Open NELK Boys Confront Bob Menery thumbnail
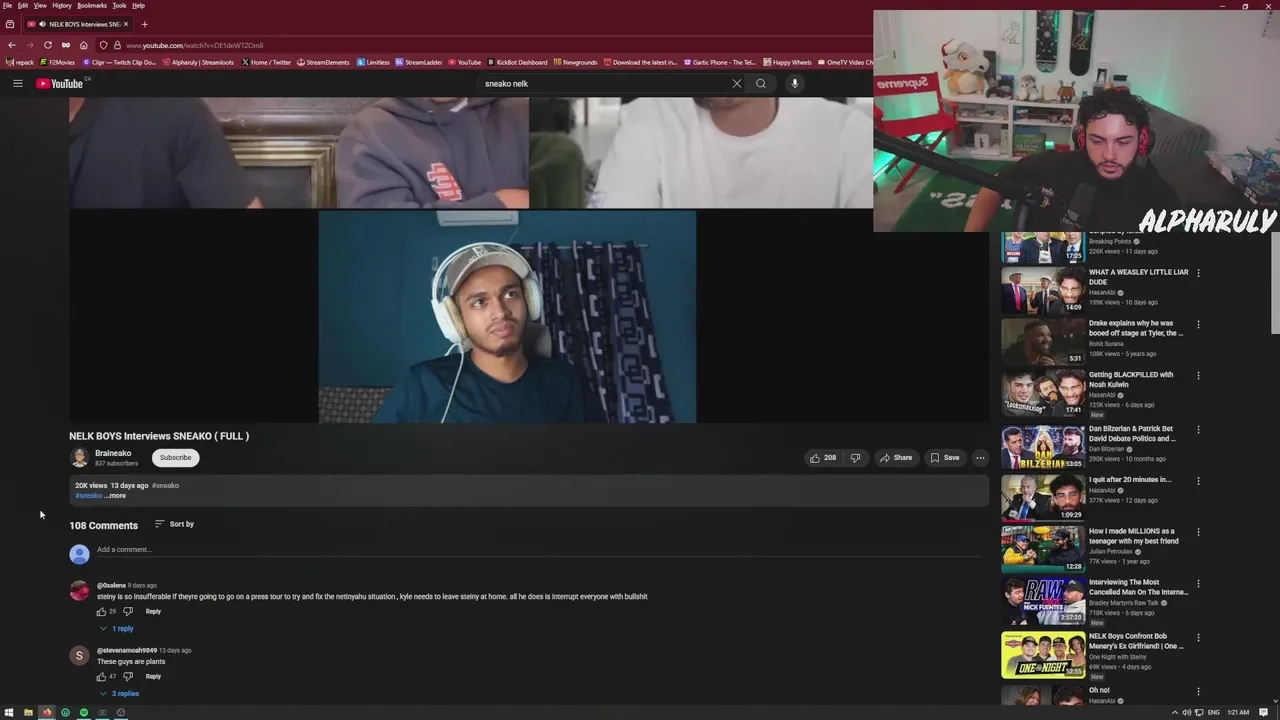This screenshot has width=1280, height=720. click(x=1043, y=655)
